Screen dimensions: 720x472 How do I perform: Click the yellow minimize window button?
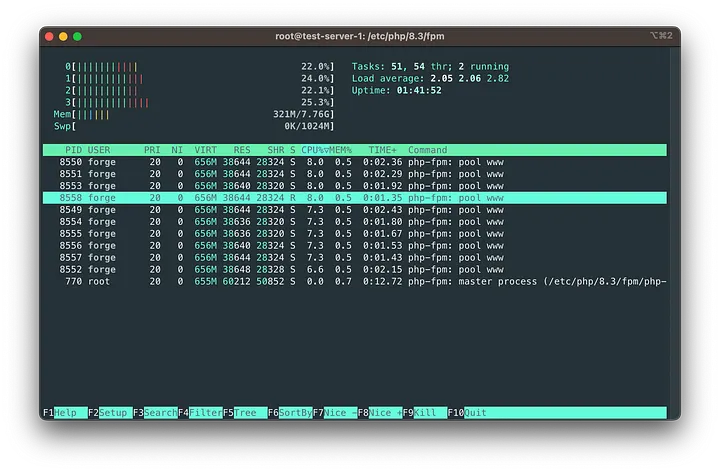(63, 36)
